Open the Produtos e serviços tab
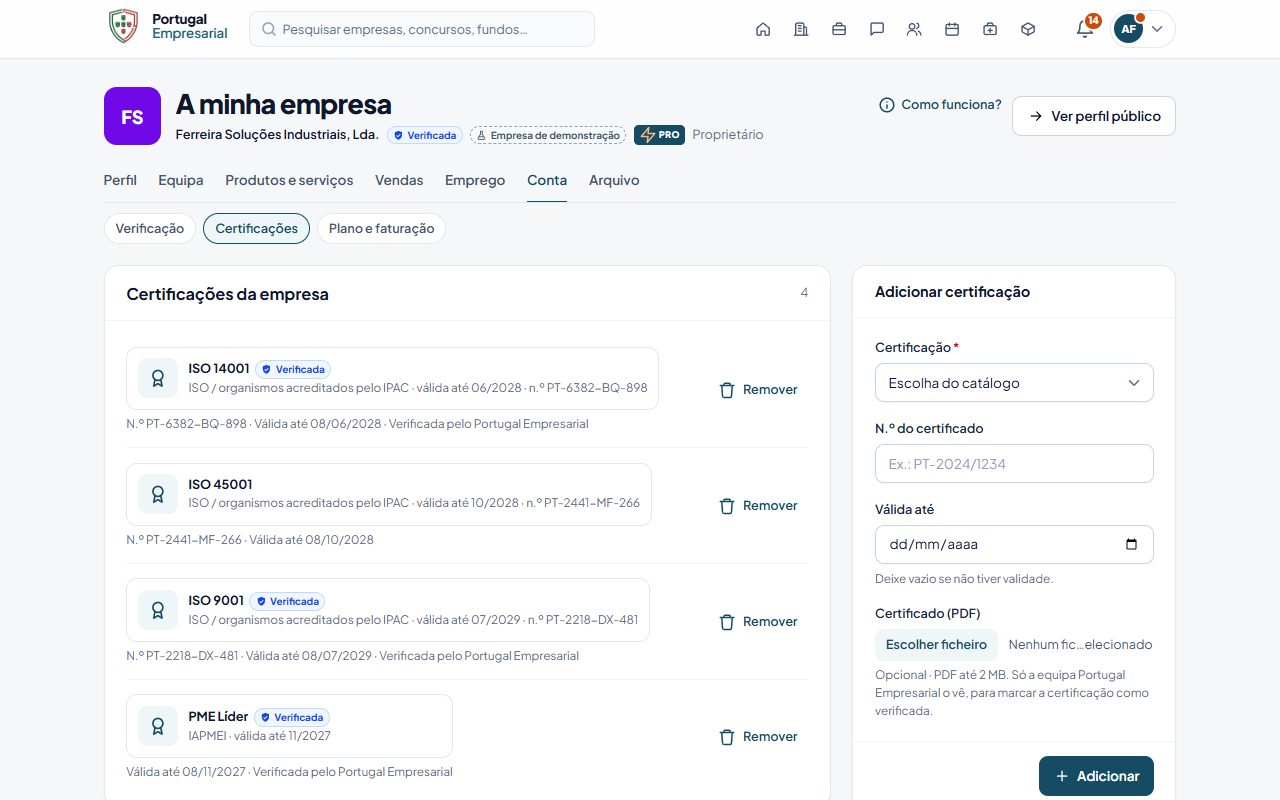Image resolution: width=1280 pixels, height=800 pixels. (x=289, y=180)
